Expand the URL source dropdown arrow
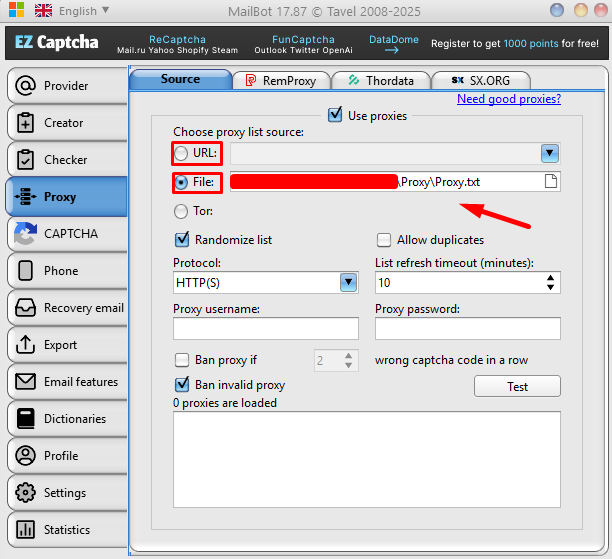 550,153
